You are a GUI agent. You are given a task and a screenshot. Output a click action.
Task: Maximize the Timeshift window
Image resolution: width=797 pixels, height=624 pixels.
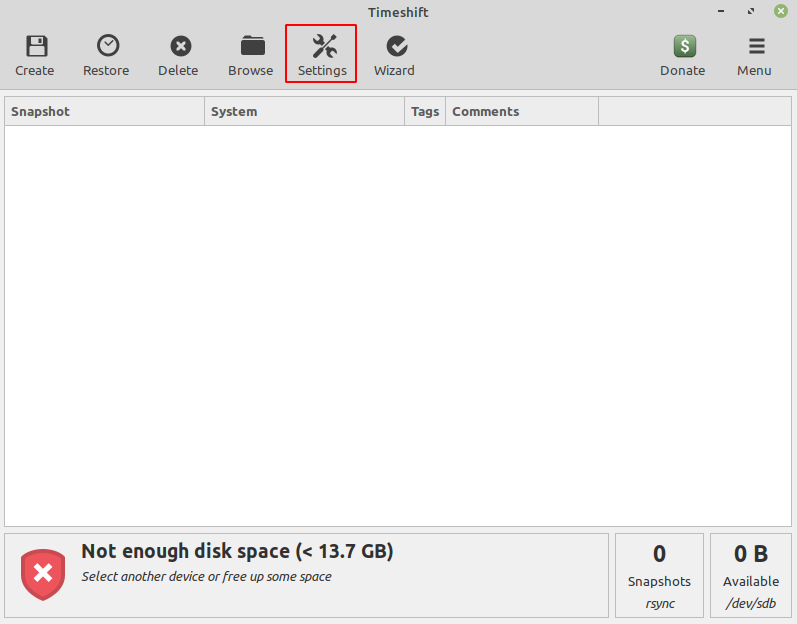tap(750, 12)
